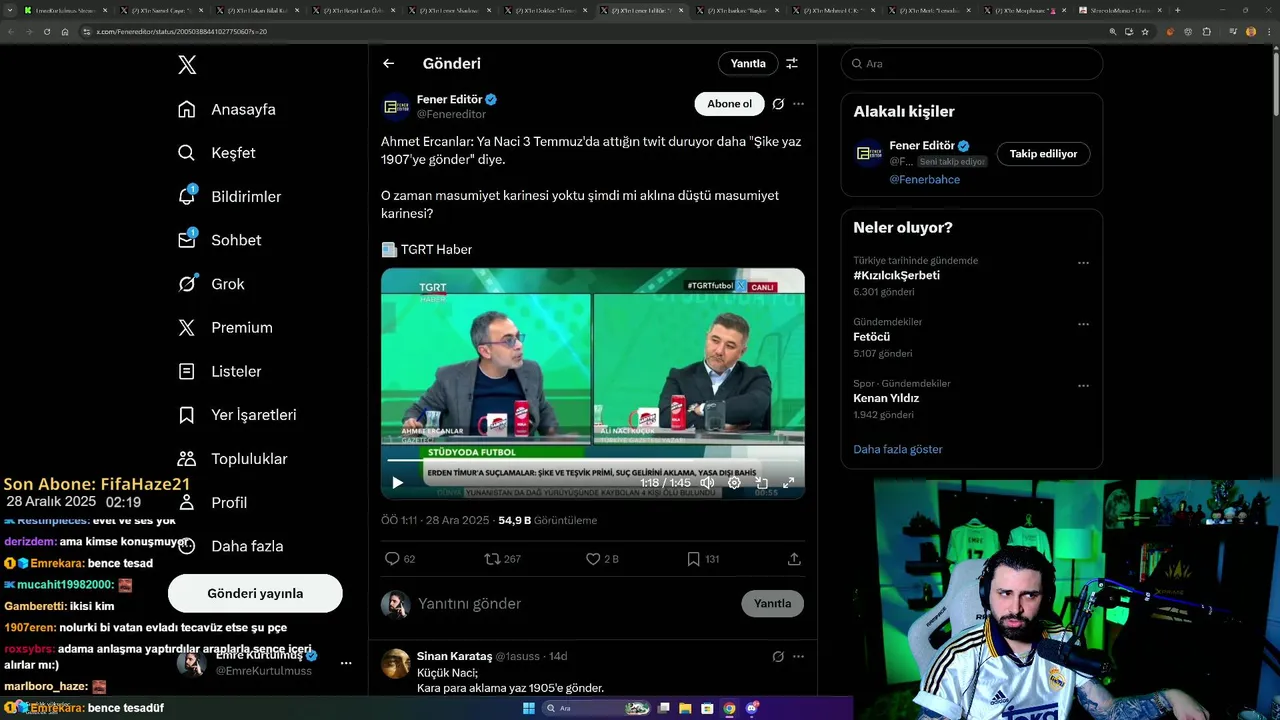Open the Fetöcü trending topic
This screenshot has height=720, width=1280.
871,337
